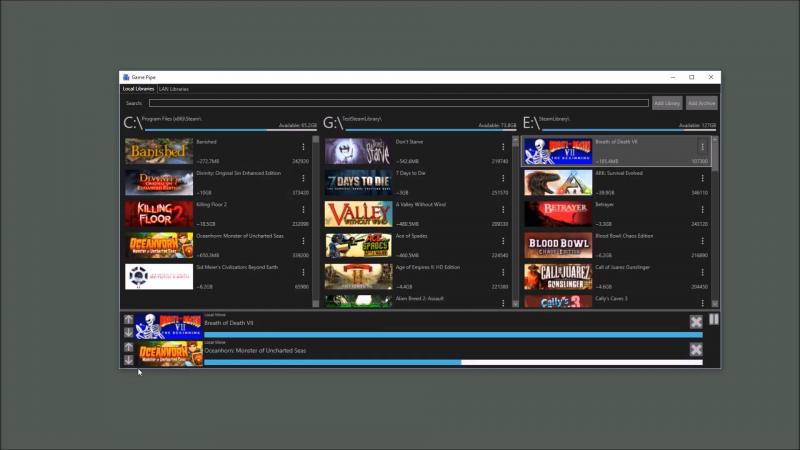
Task: Select Betrayer game thumbnail
Action: [558, 214]
